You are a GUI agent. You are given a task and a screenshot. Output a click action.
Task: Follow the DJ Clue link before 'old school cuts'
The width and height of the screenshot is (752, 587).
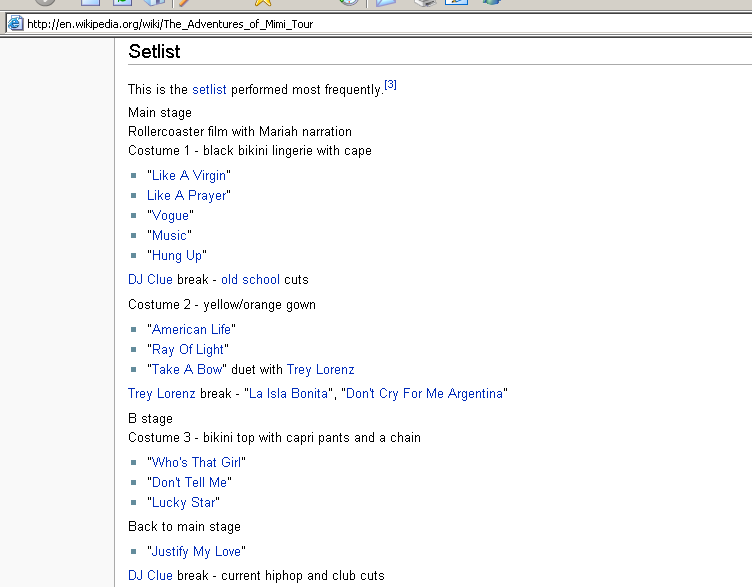pos(150,280)
